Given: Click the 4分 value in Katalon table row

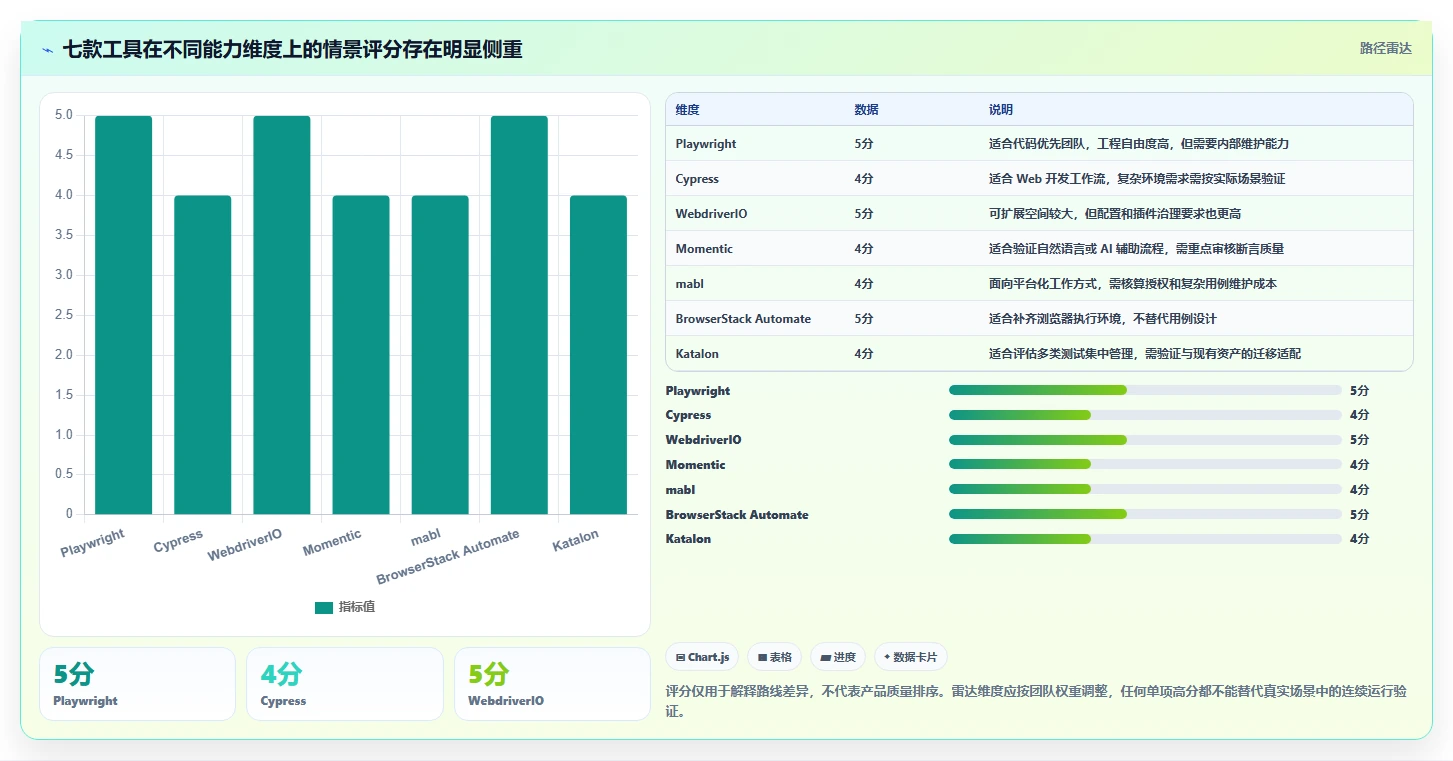Looking at the screenshot, I should tap(864, 354).
